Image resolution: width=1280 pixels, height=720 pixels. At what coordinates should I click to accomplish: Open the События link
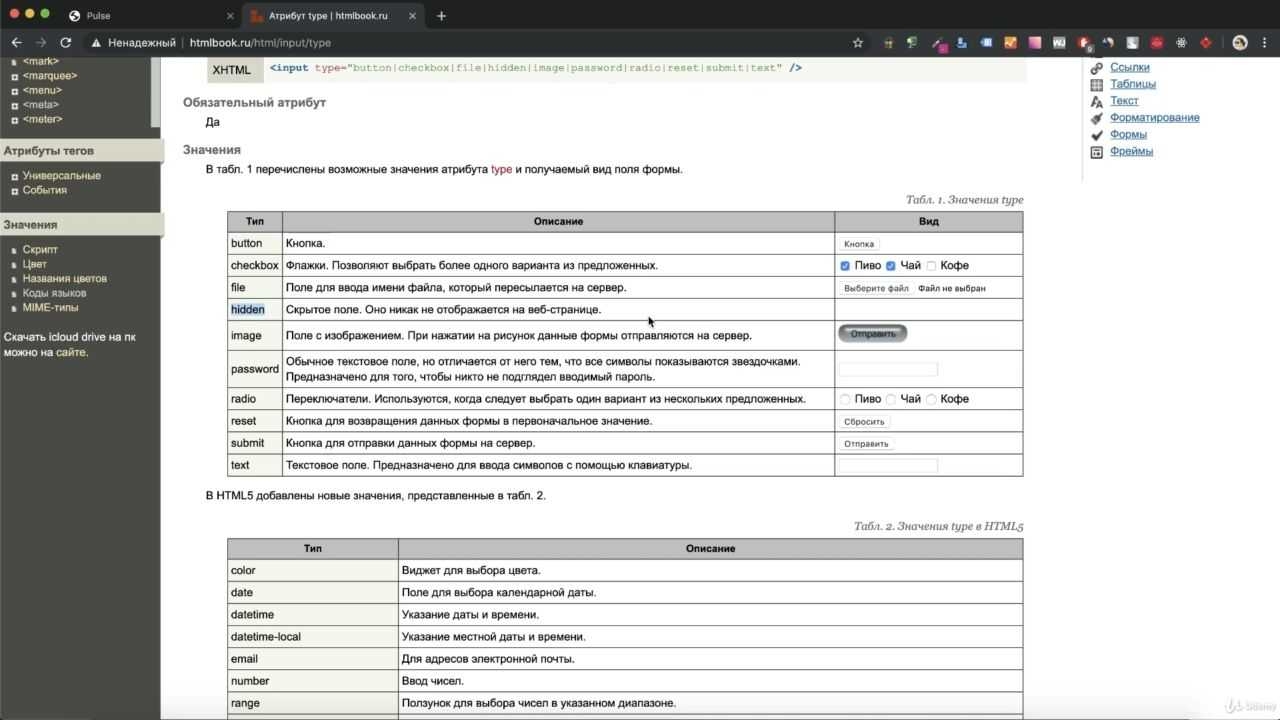click(45, 190)
